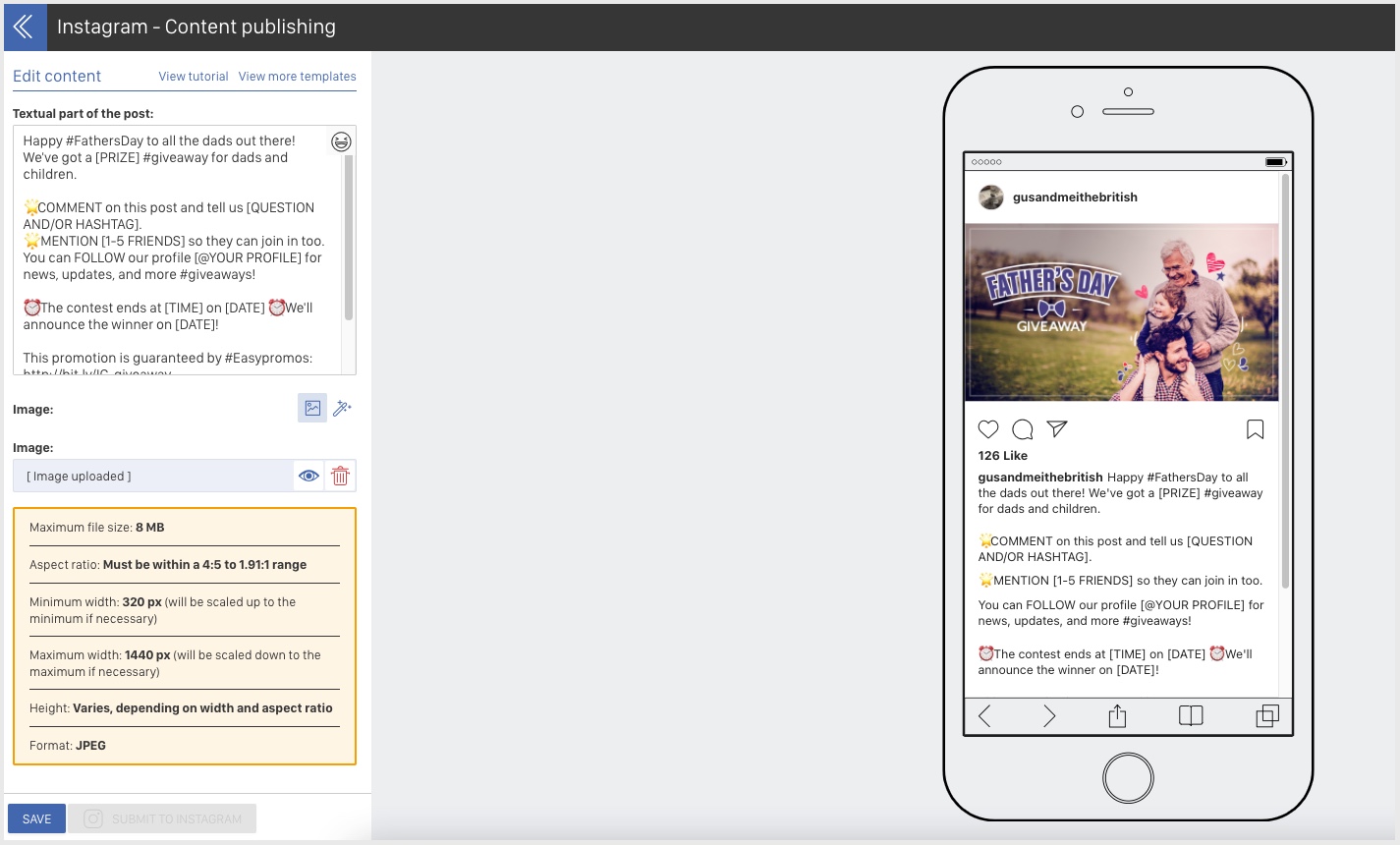Click the comment bubble icon in preview
The image size is (1400, 845).
click(x=1023, y=429)
